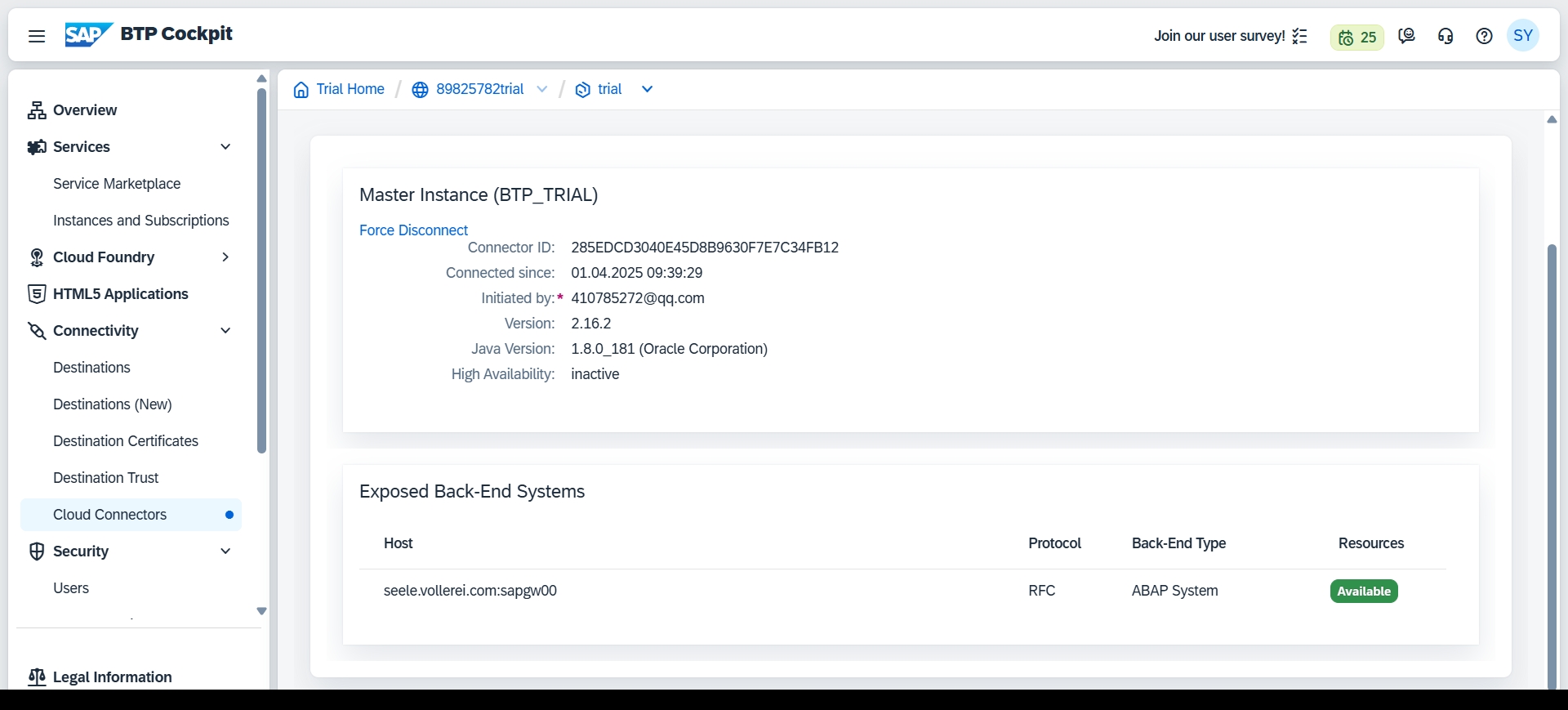Click the Available resources status badge
This screenshot has width=1568, height=710.
pos(1364,592)
